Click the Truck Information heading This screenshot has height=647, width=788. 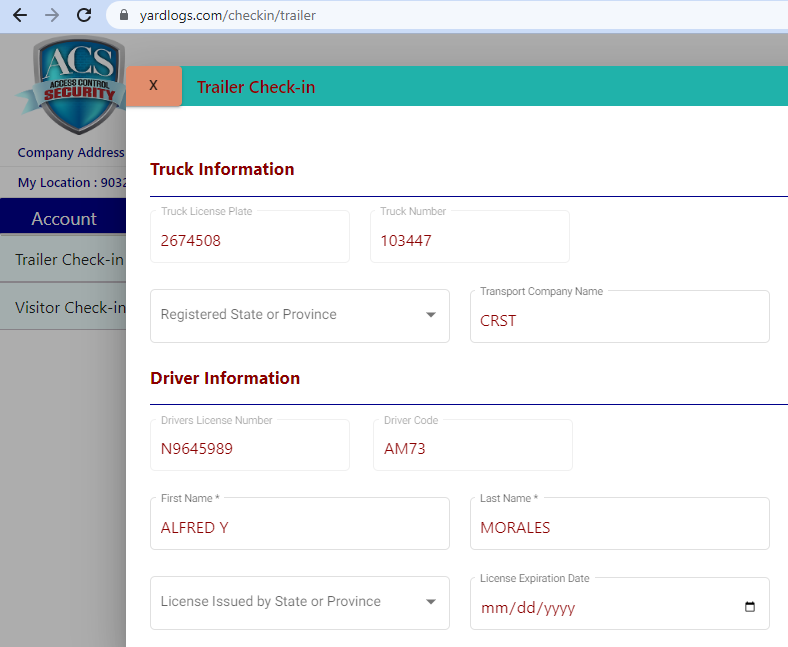[222, 169]
